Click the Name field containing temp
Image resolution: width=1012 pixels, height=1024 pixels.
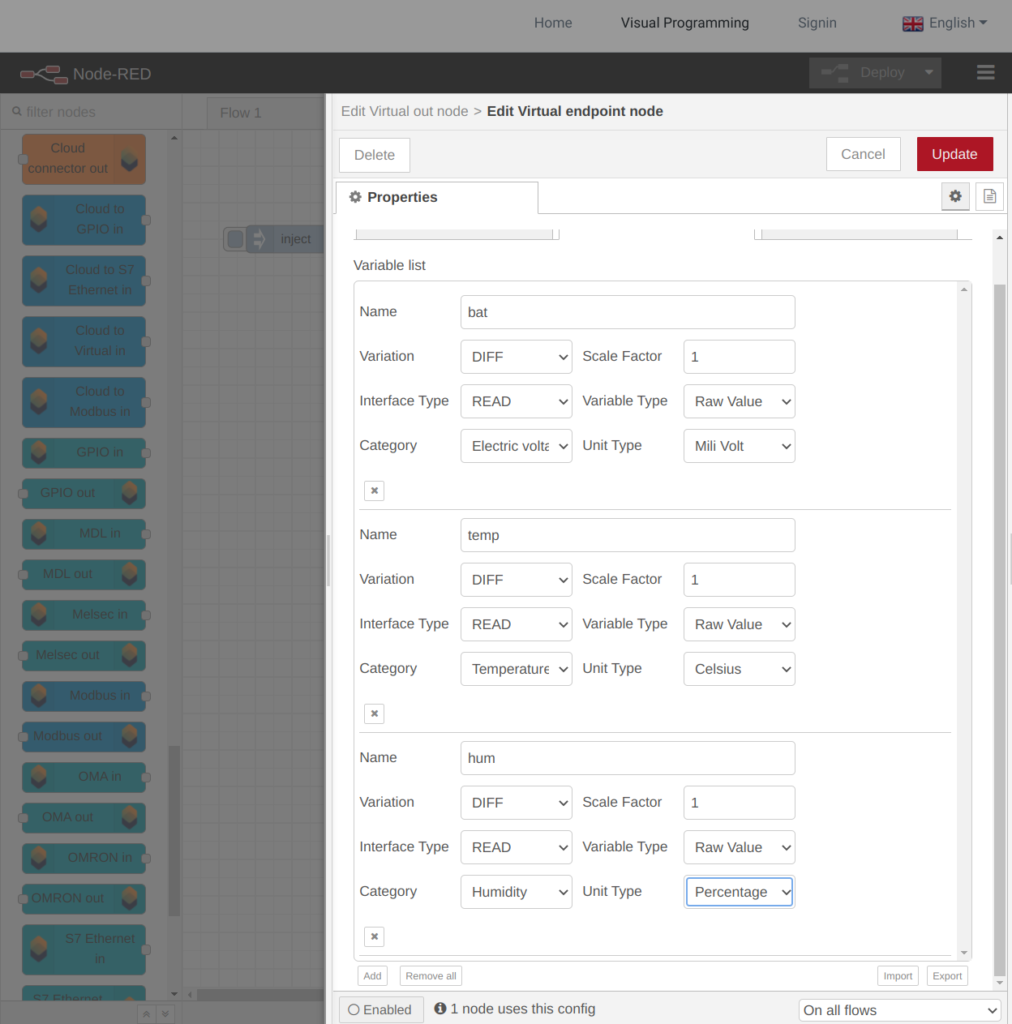(627, 535)
